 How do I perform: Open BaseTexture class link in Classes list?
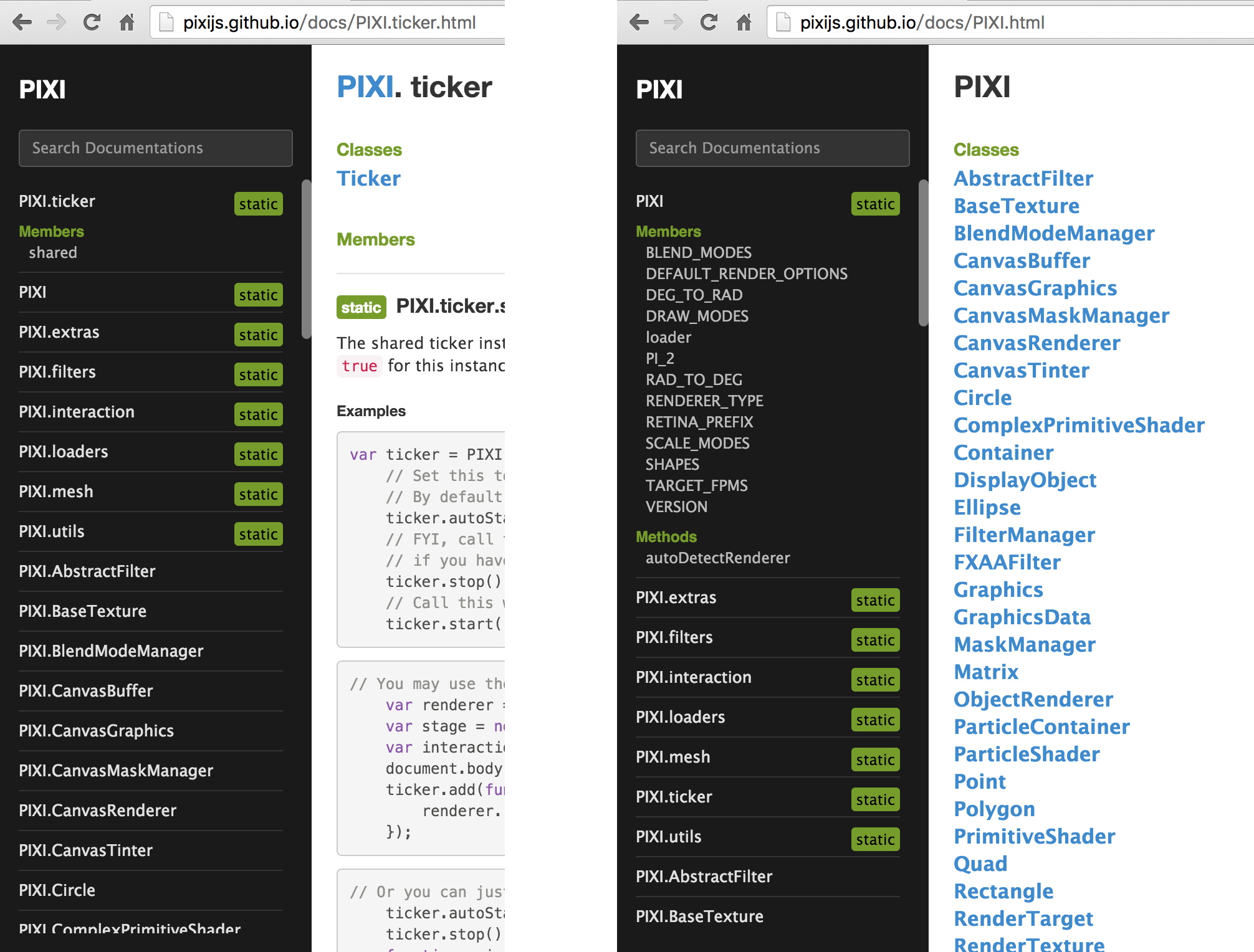coord(1017,206)
